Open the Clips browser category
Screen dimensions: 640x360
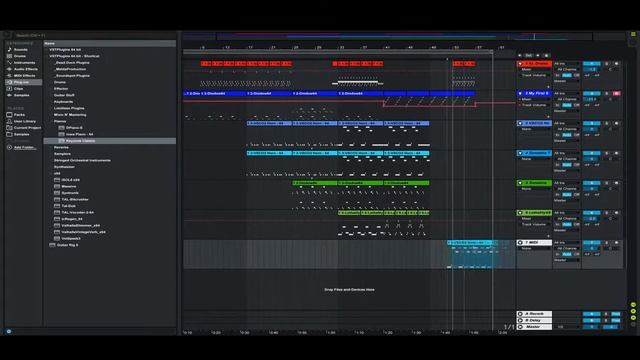pos(18,89)
